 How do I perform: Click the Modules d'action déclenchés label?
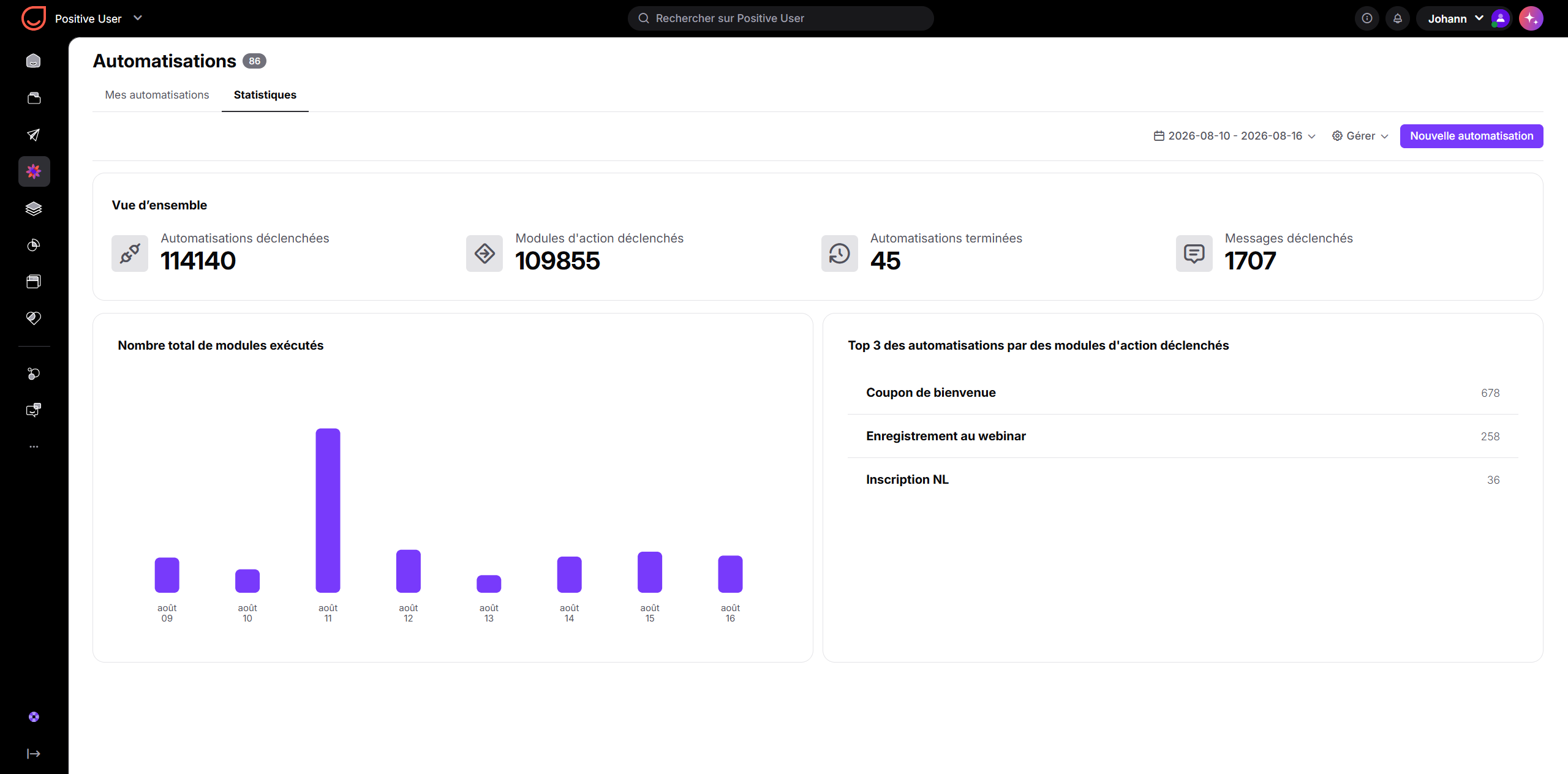click(599, 238)
